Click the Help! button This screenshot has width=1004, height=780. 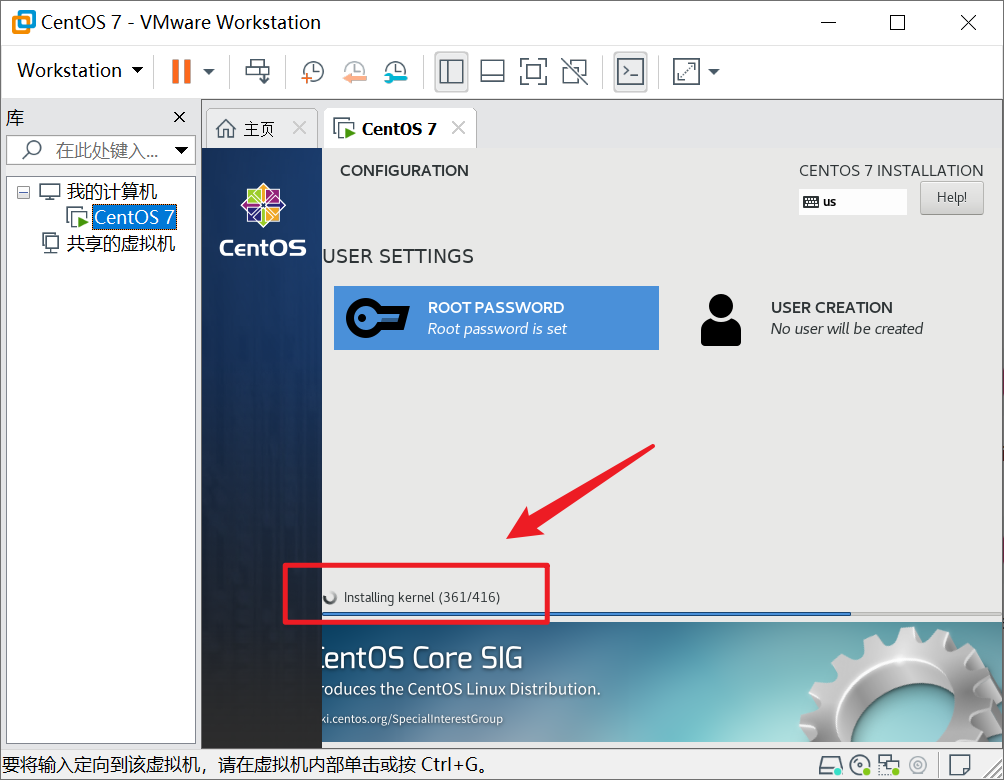(x=951, y=198)
